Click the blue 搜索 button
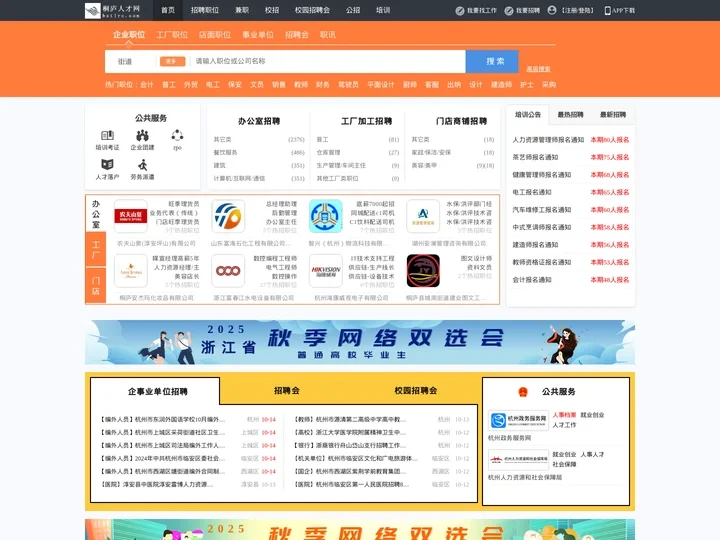The width and height of the screenshot is (720, 540). click(492, 61)
